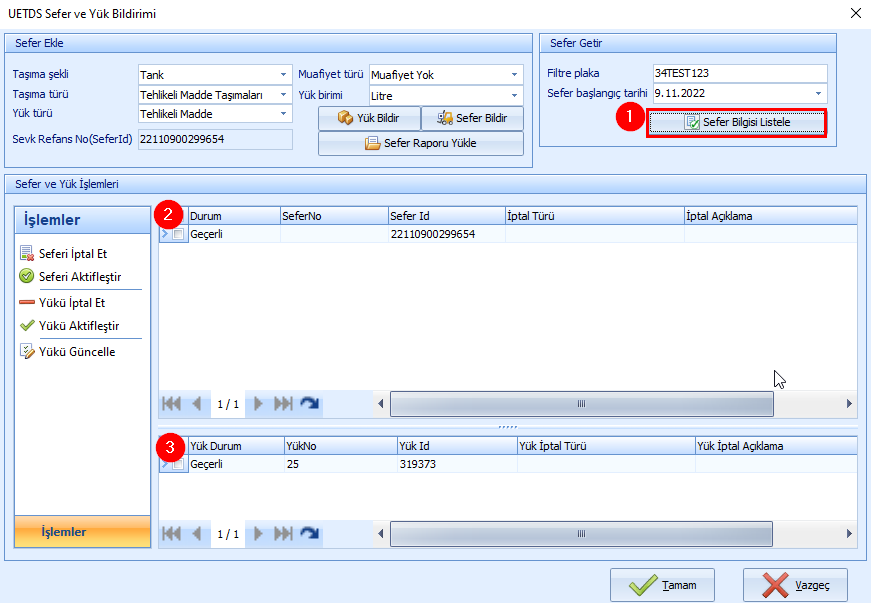Cancel with the Vazgeç button

click(x=795, y=585)
